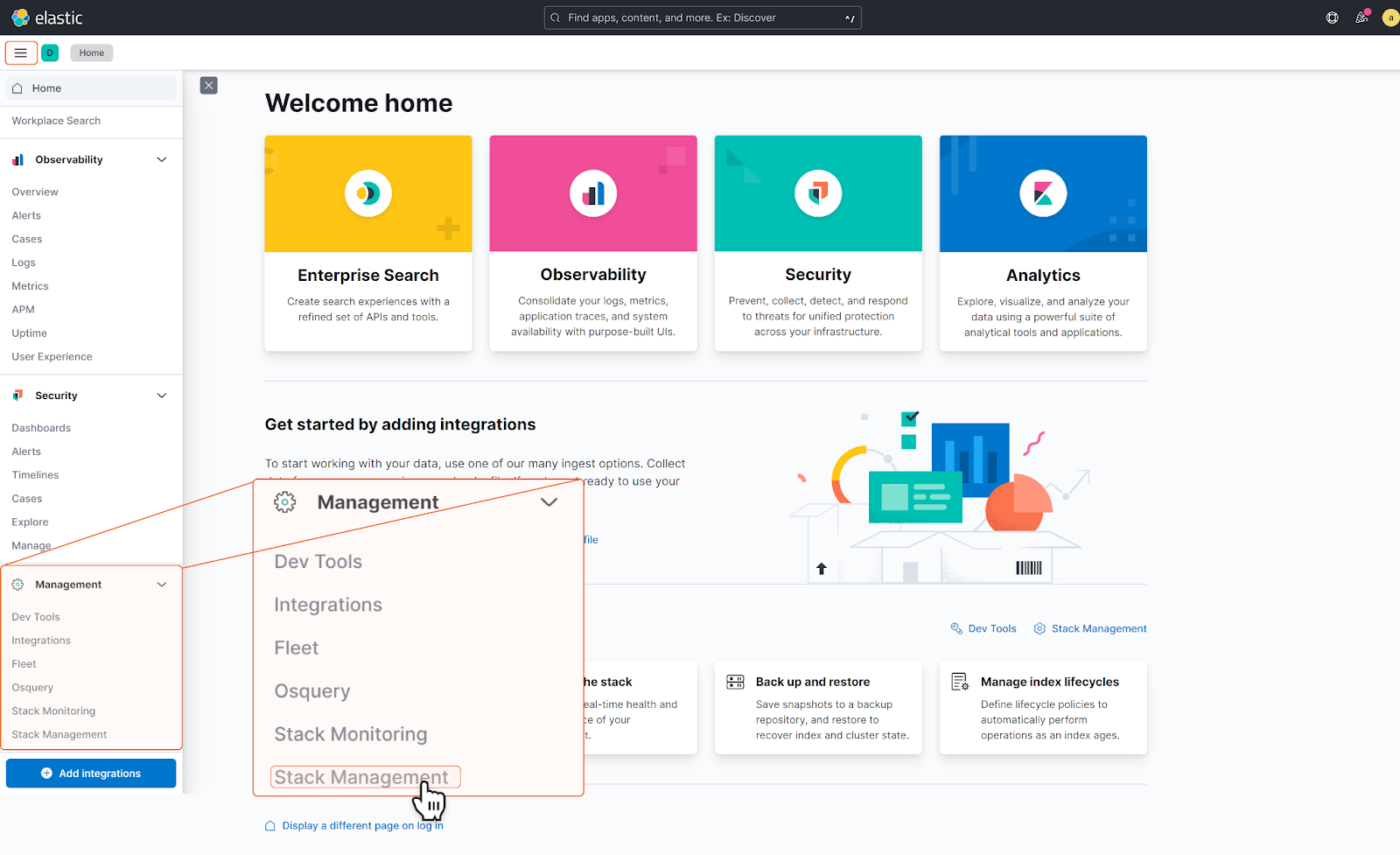
Task: Click the search bar to find apps
Action: [x=700, y=17]
